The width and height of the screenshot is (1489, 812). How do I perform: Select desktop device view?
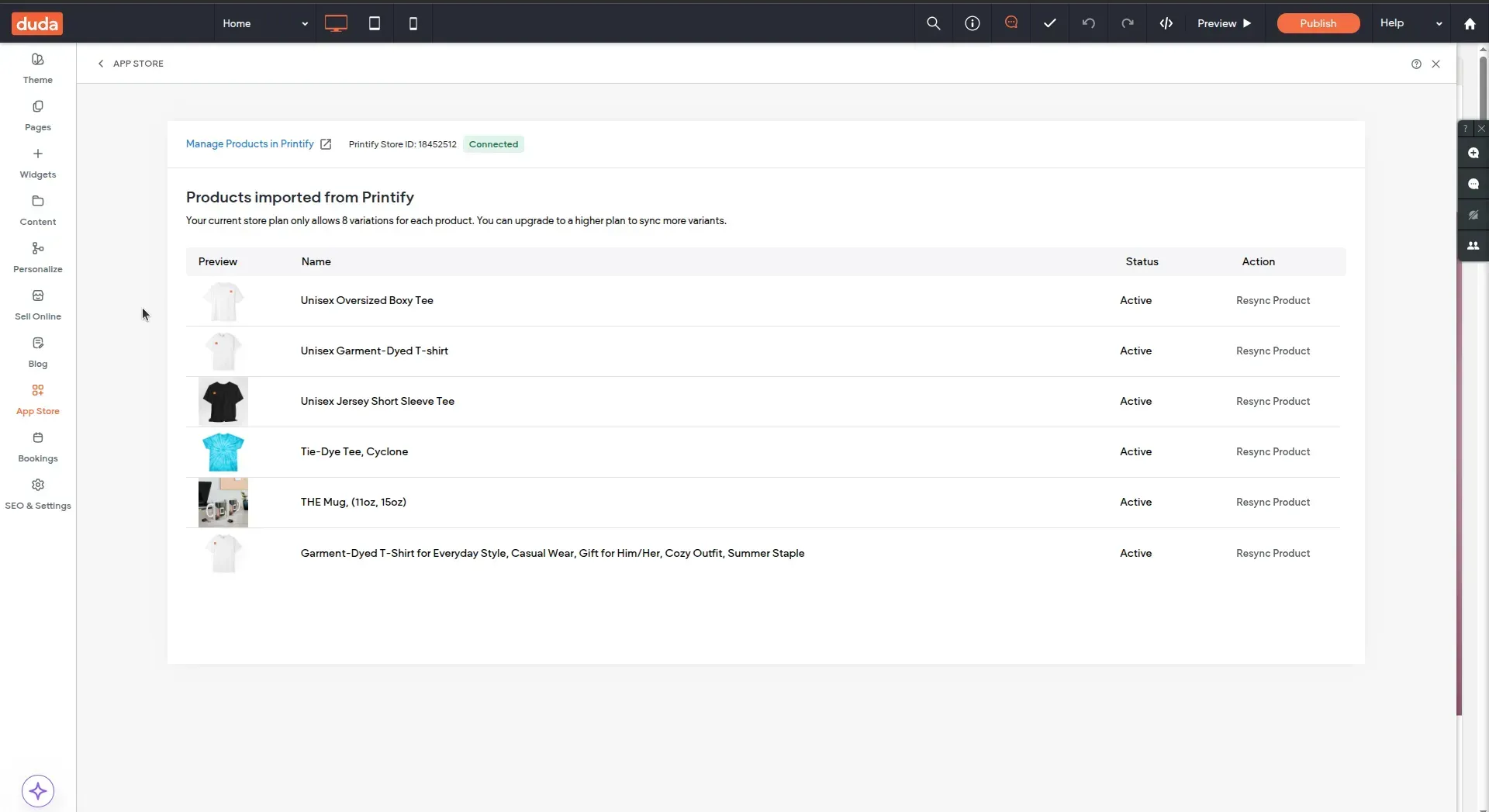[336, 23]
